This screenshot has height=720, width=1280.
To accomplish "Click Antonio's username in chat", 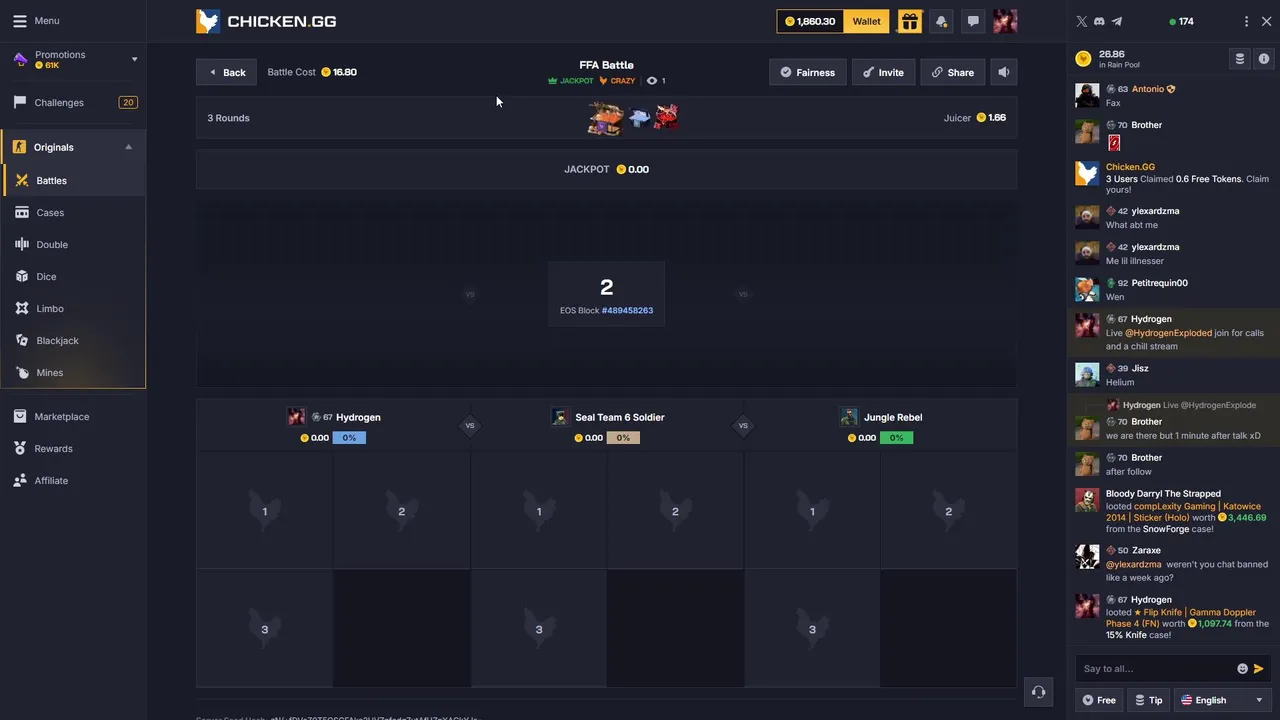I will [x=1148, y=89].
